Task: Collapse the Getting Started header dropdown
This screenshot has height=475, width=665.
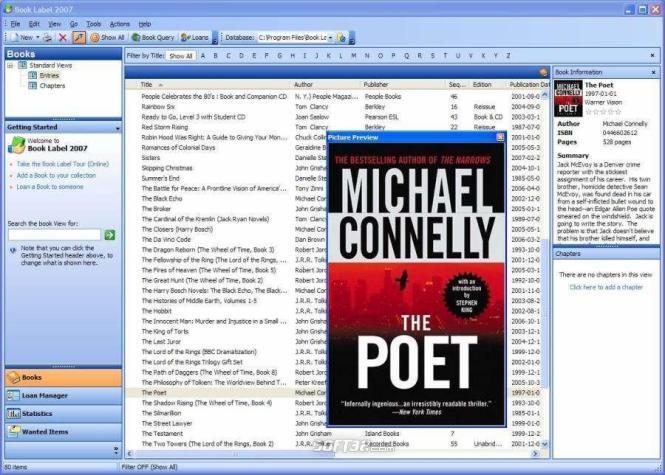Action: click(x=117, y=128)
